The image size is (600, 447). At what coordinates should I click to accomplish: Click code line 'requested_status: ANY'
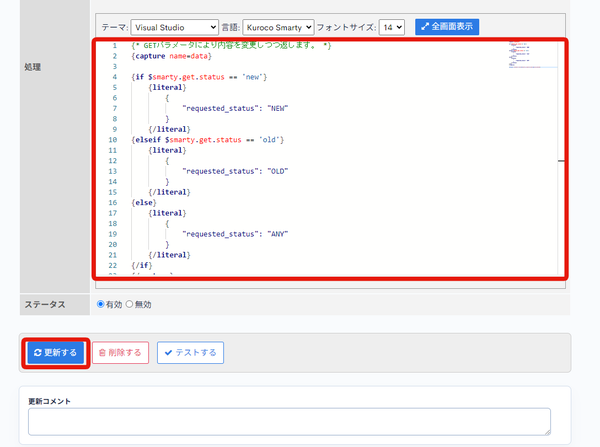tap(235, 234)
